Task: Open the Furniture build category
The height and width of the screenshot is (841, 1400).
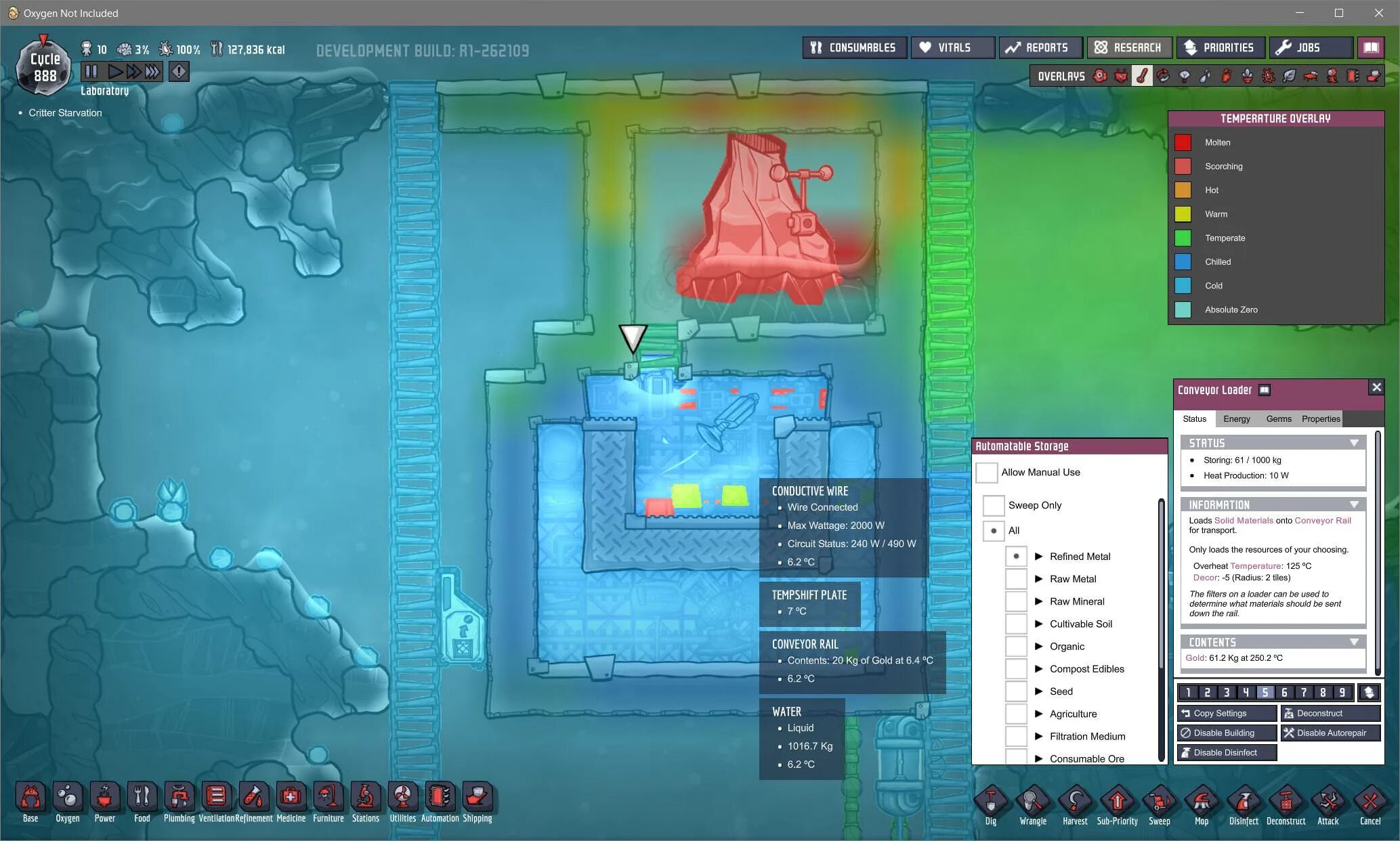Action: pos(328,797)
